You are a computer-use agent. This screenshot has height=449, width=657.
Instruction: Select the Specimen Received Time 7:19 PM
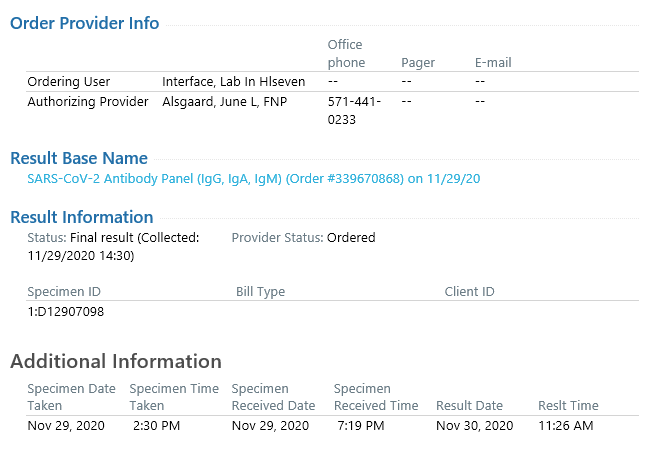pos(361,426)
